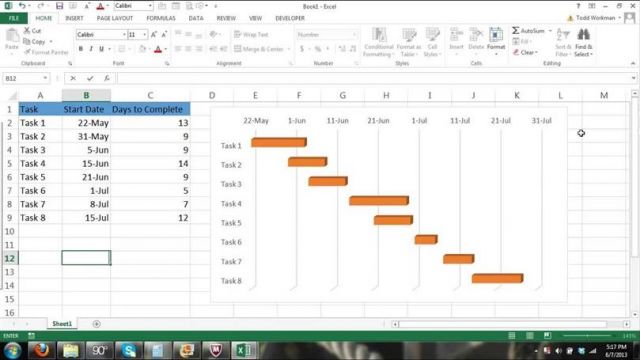Open Firefox from the taskbar
Image resolution: width=640 pixels, height=360 pixels.
[x=41, y=350]
